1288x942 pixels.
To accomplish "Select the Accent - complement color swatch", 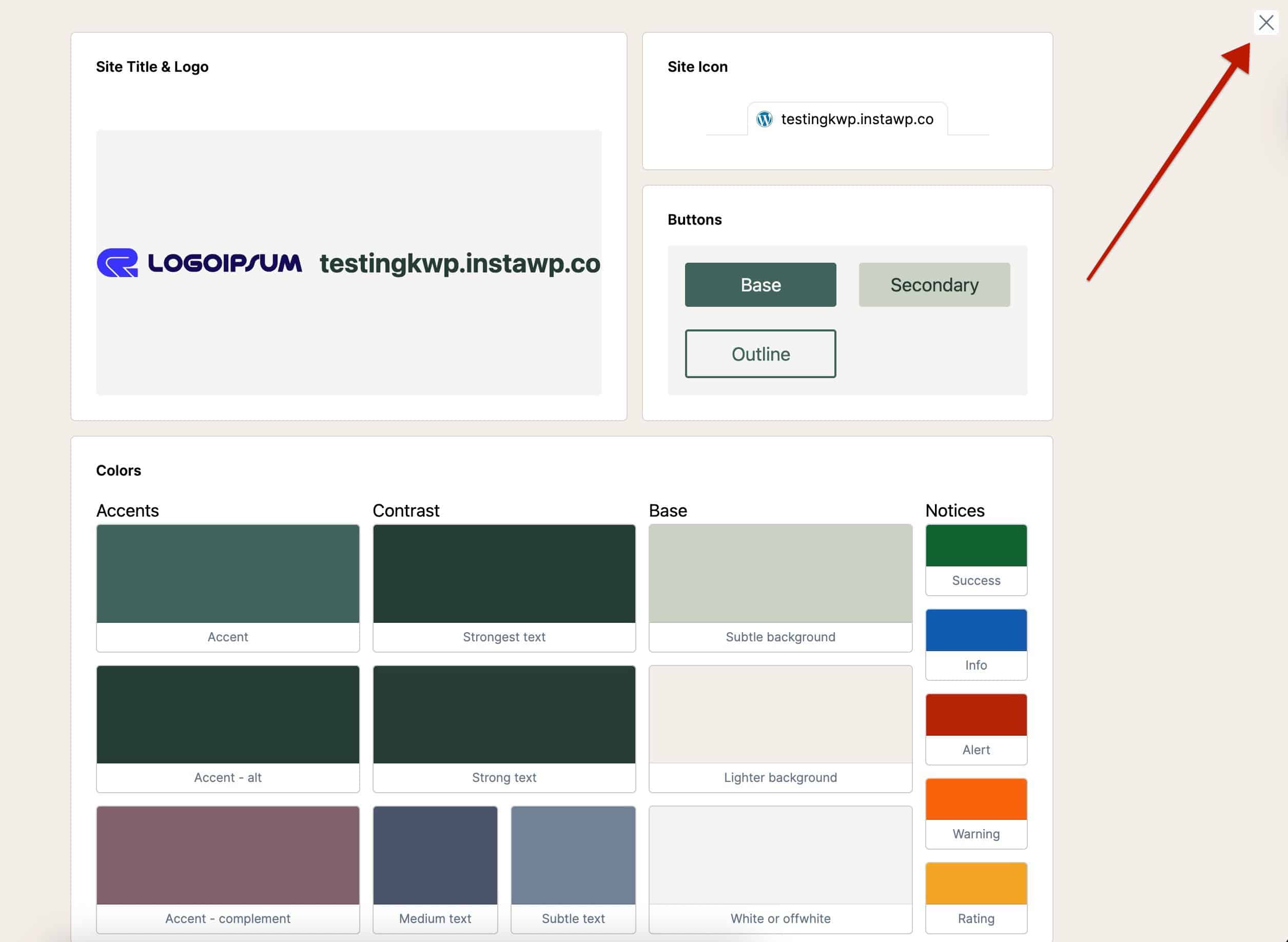I will [x=227, y=854].
